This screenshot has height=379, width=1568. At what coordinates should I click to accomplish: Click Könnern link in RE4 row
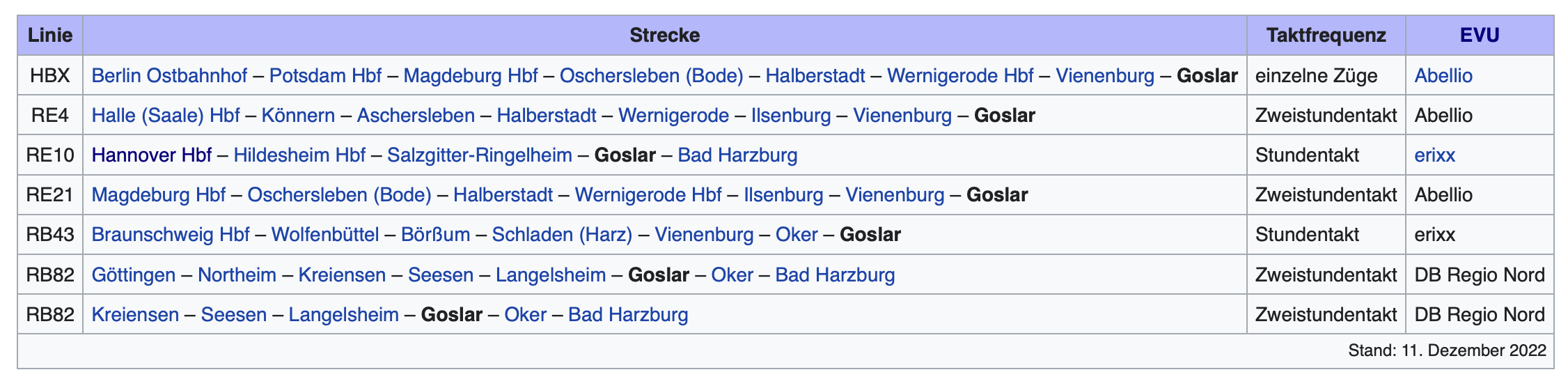(x=298, y=115)
